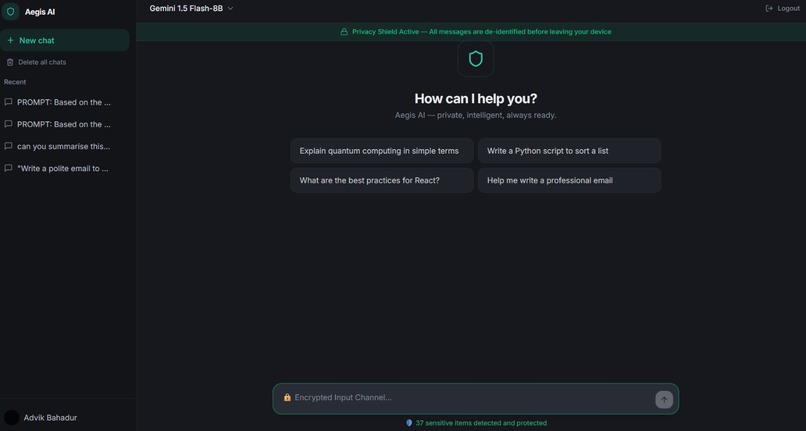
Task: Choose Explain quantum computing in simple terms
Action: (382, 151)
